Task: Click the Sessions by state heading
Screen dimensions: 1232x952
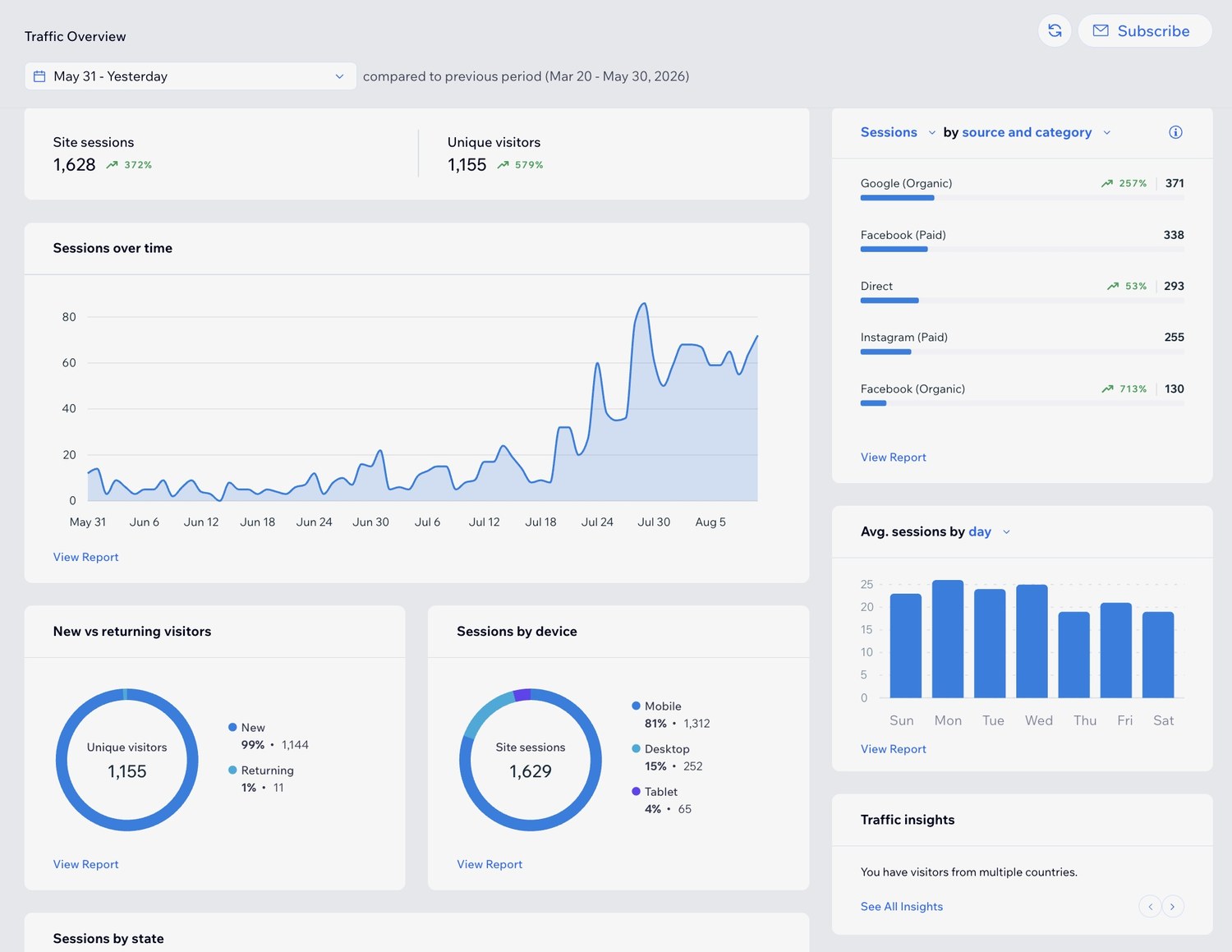Action: (x=108, y=938)
